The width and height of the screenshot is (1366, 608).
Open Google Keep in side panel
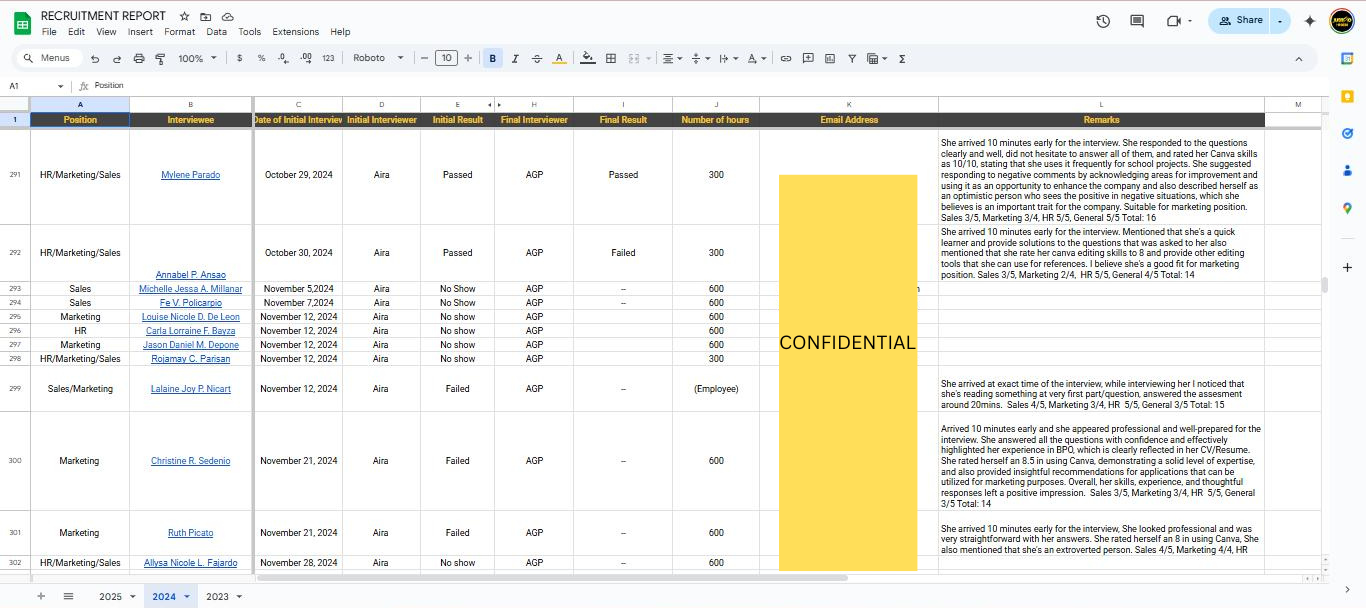1347,96
